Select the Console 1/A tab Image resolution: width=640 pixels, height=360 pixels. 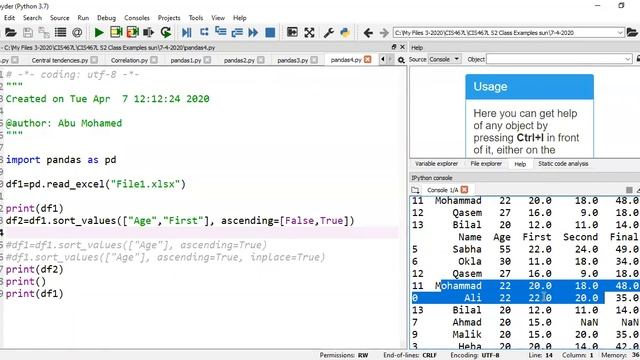pyautogui.click(x=442, y=190)
